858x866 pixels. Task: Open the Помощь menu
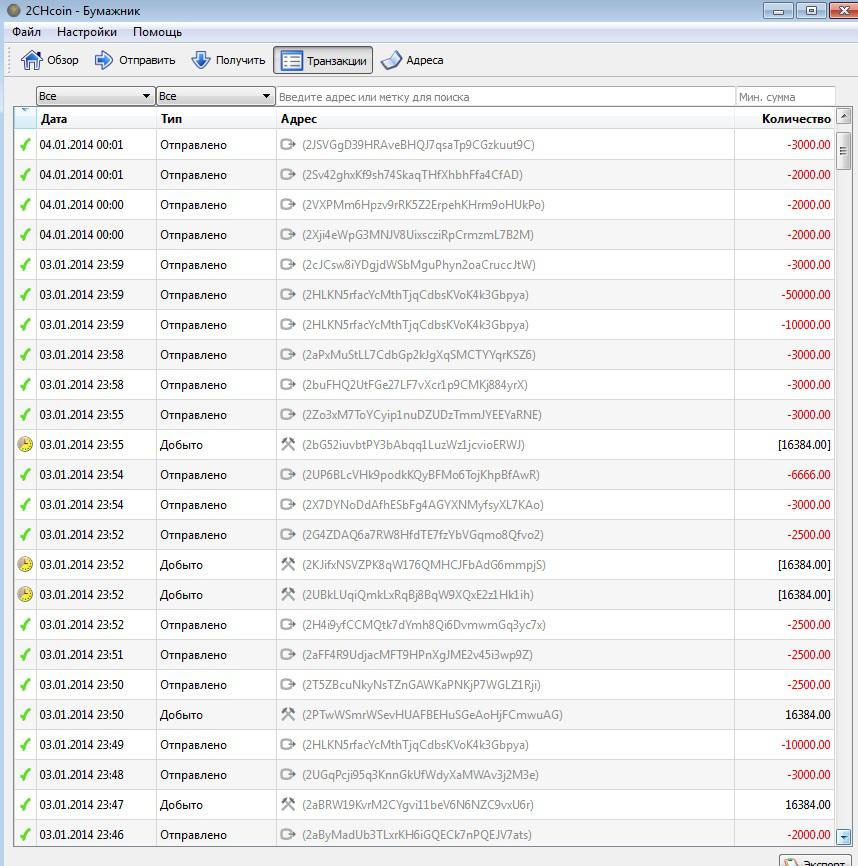(x=157, y=32)
